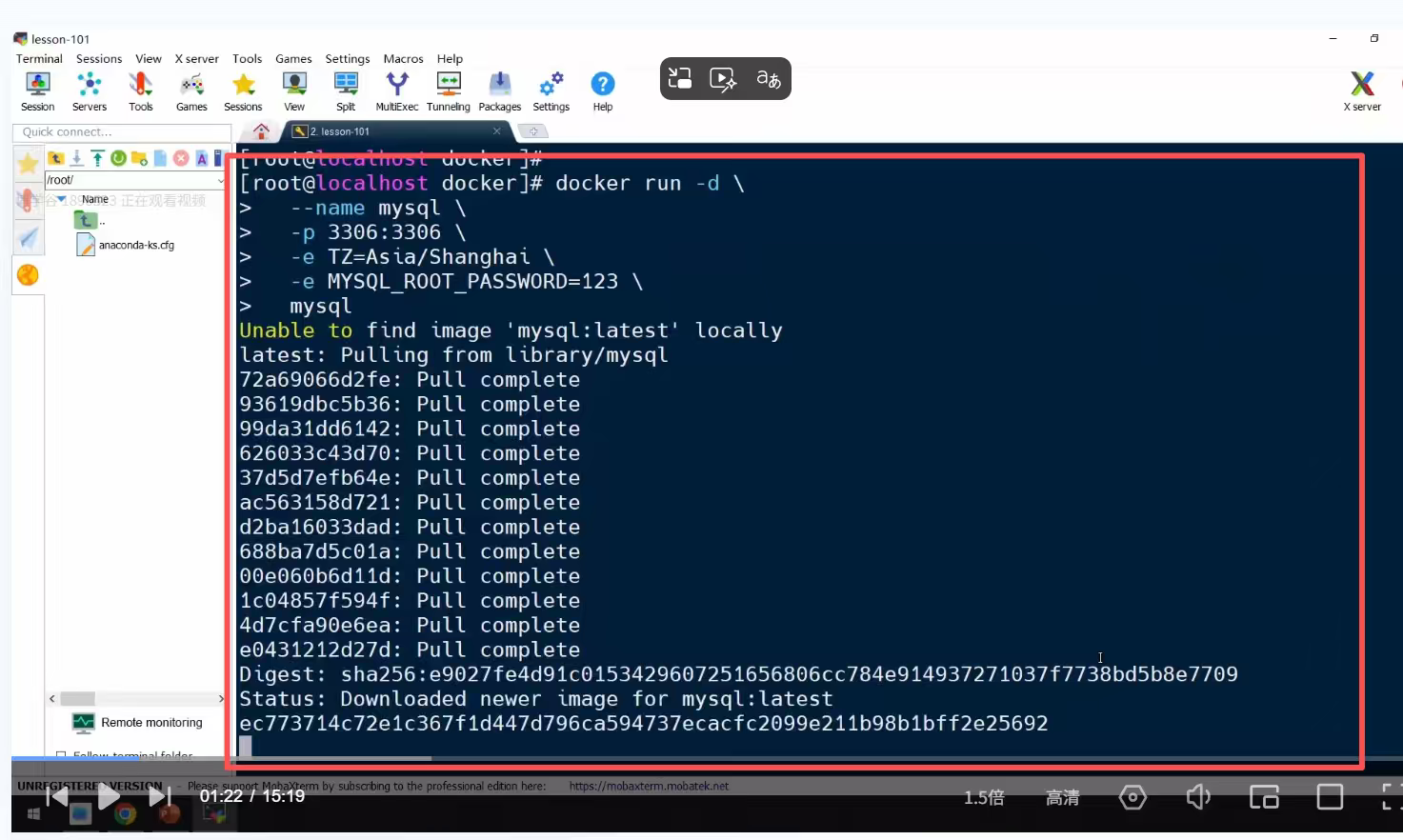
Task: Open the Packages toolbar icon
Action: (x=500, y=92)
